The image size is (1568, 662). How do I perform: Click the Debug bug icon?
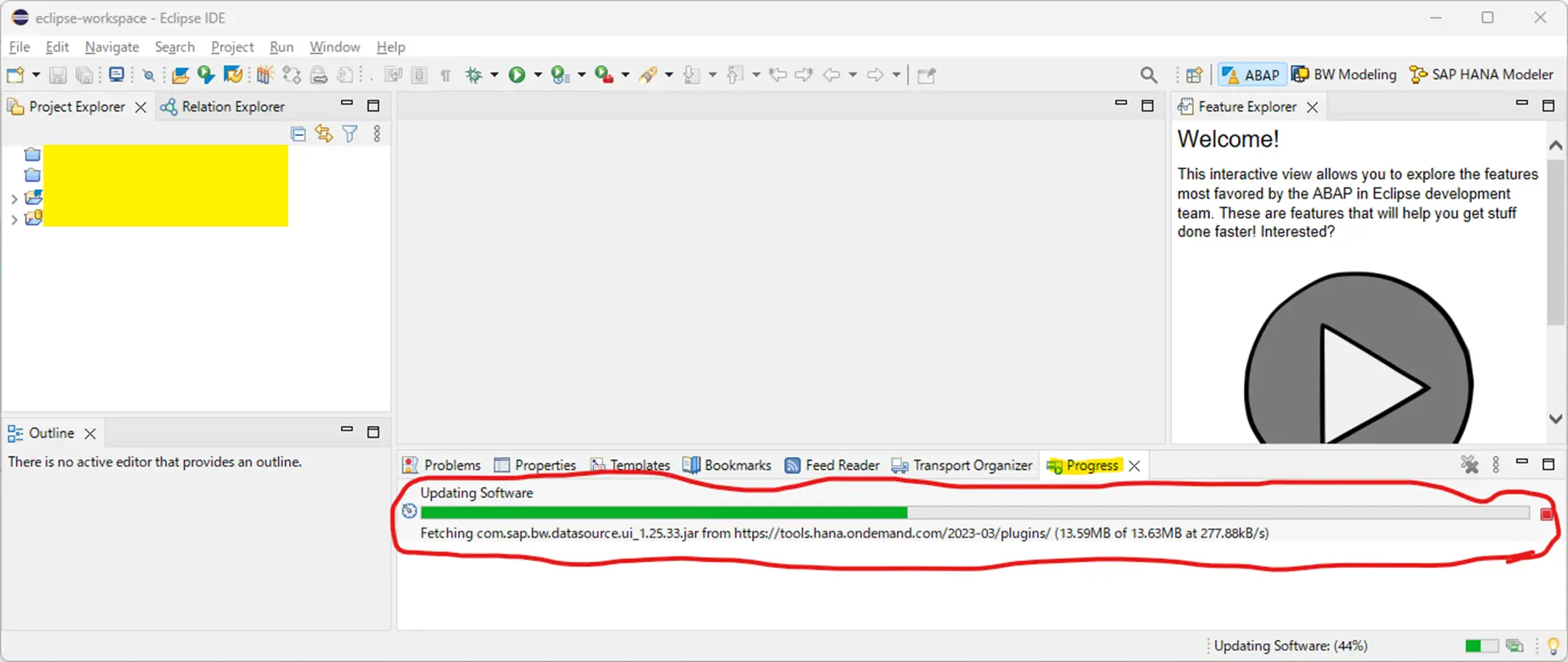point(474,75)
